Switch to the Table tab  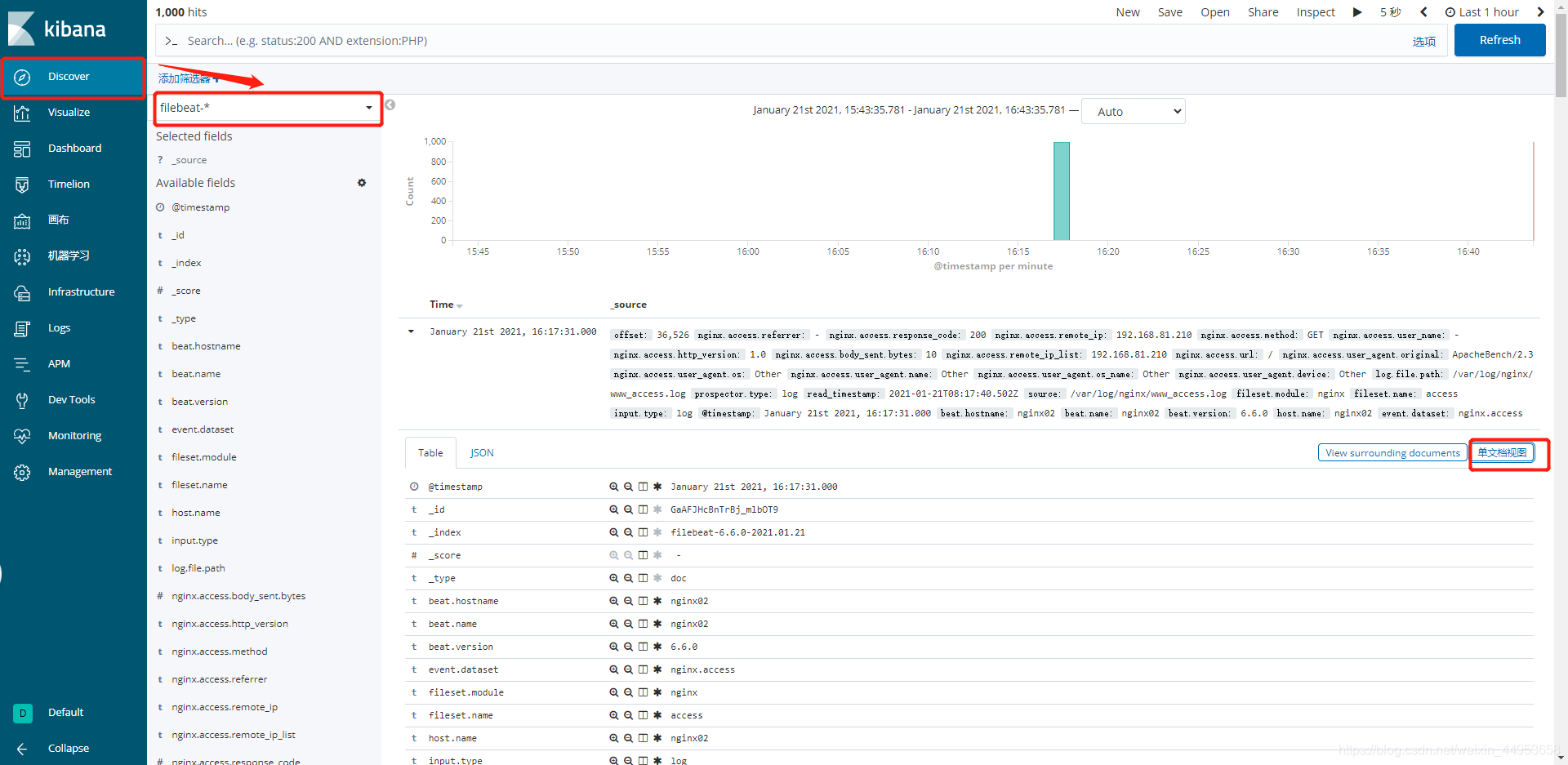[x=430, y=453]
